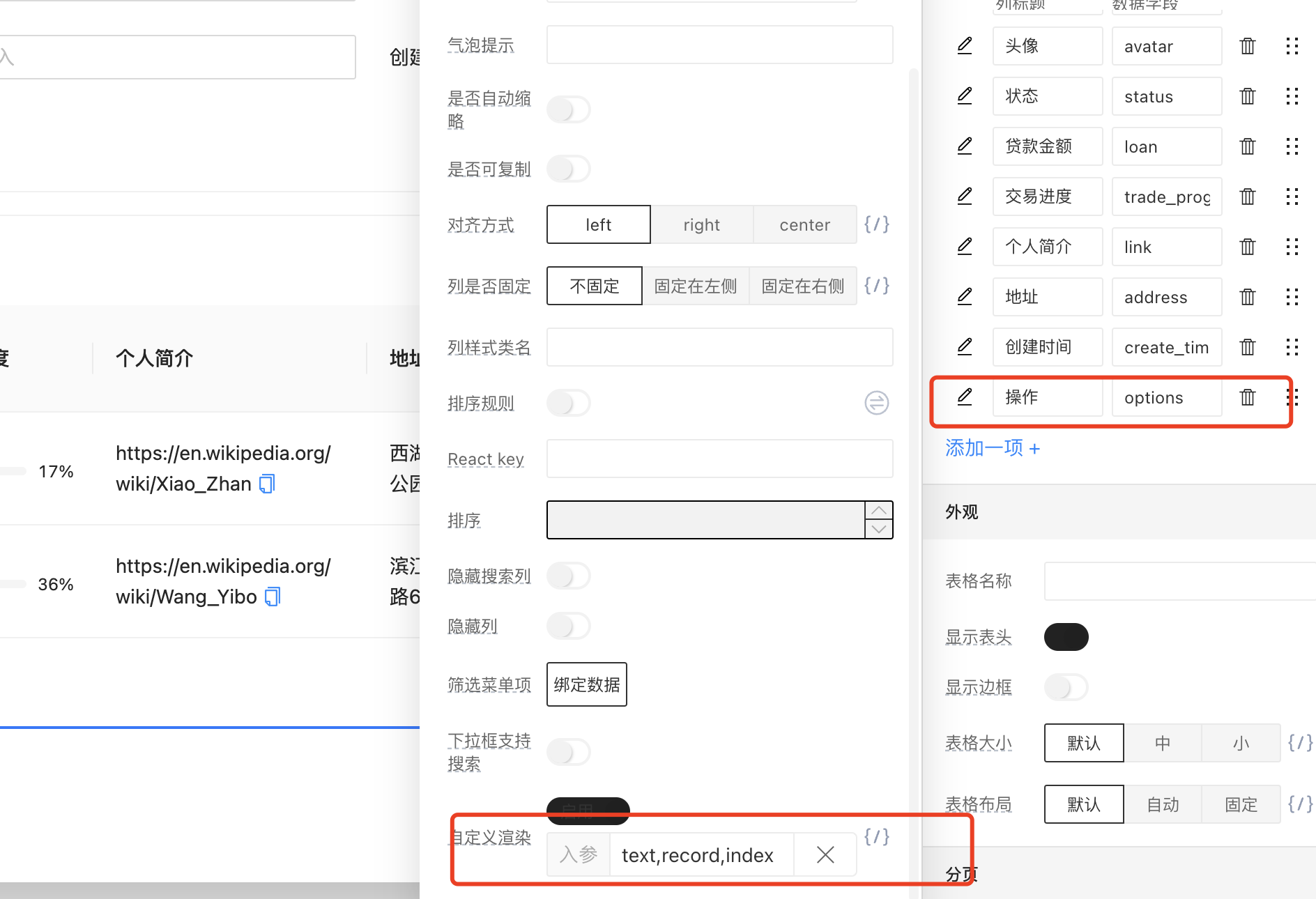The height and width of the screenshot is (899, 1316).
Task: Edit the 贷款金额 column entry
Action: click(965, 146)
